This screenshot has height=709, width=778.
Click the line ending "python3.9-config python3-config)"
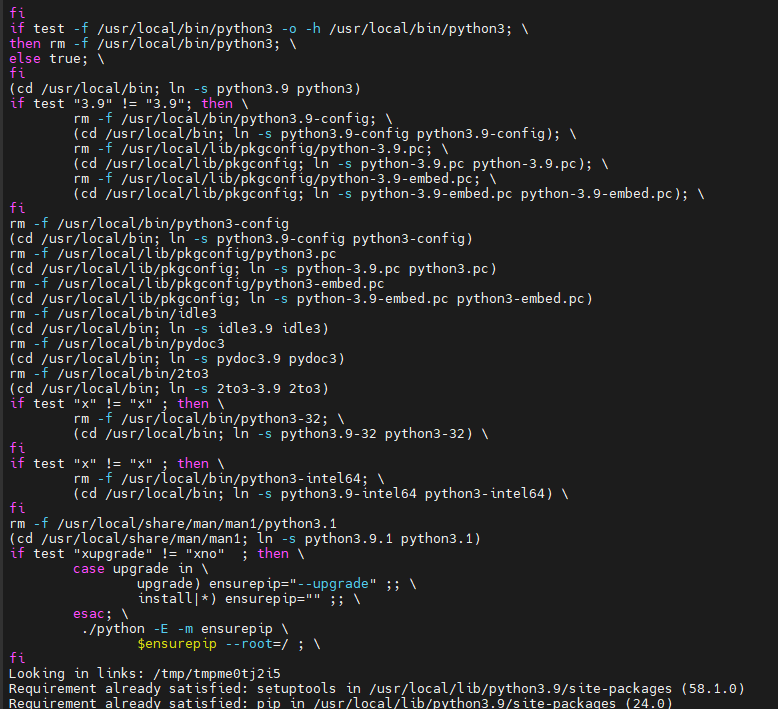pos(241,239)
